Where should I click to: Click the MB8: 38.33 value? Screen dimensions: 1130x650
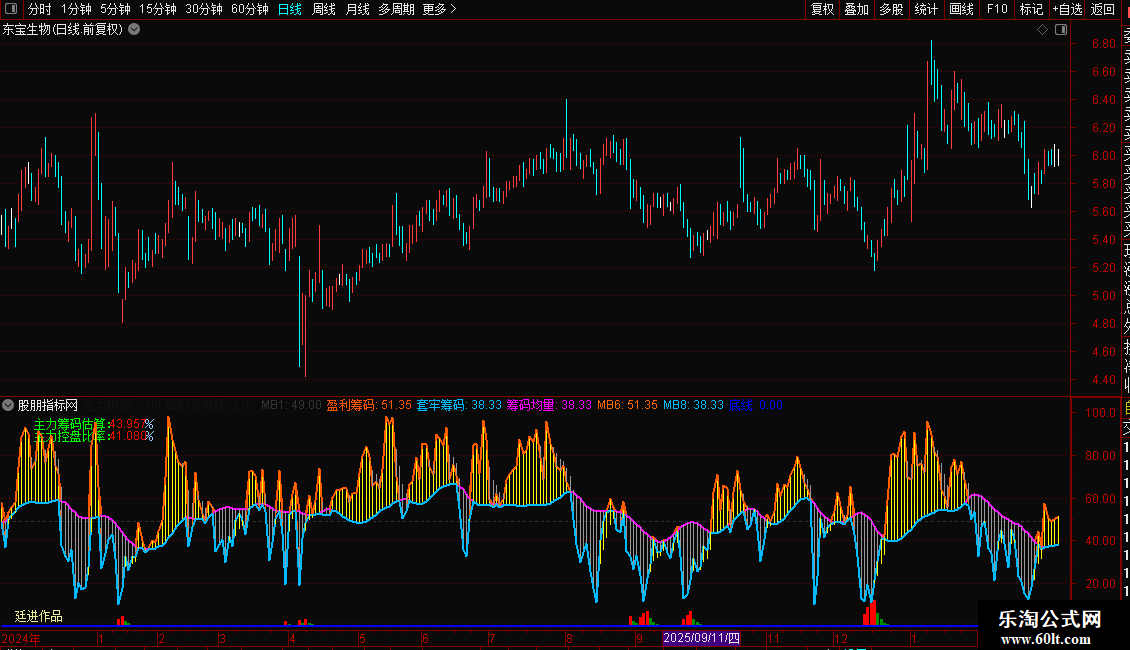tap(693, 405)
